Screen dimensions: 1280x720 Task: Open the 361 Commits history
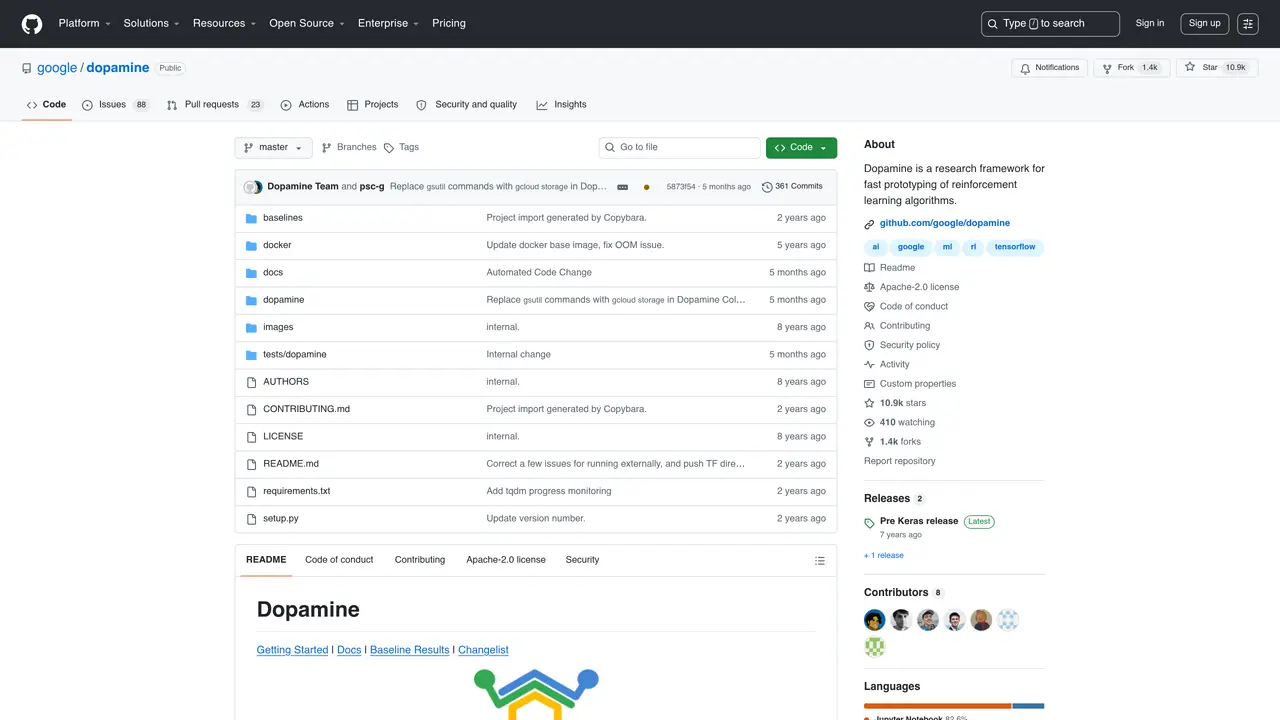click(792, 187)
